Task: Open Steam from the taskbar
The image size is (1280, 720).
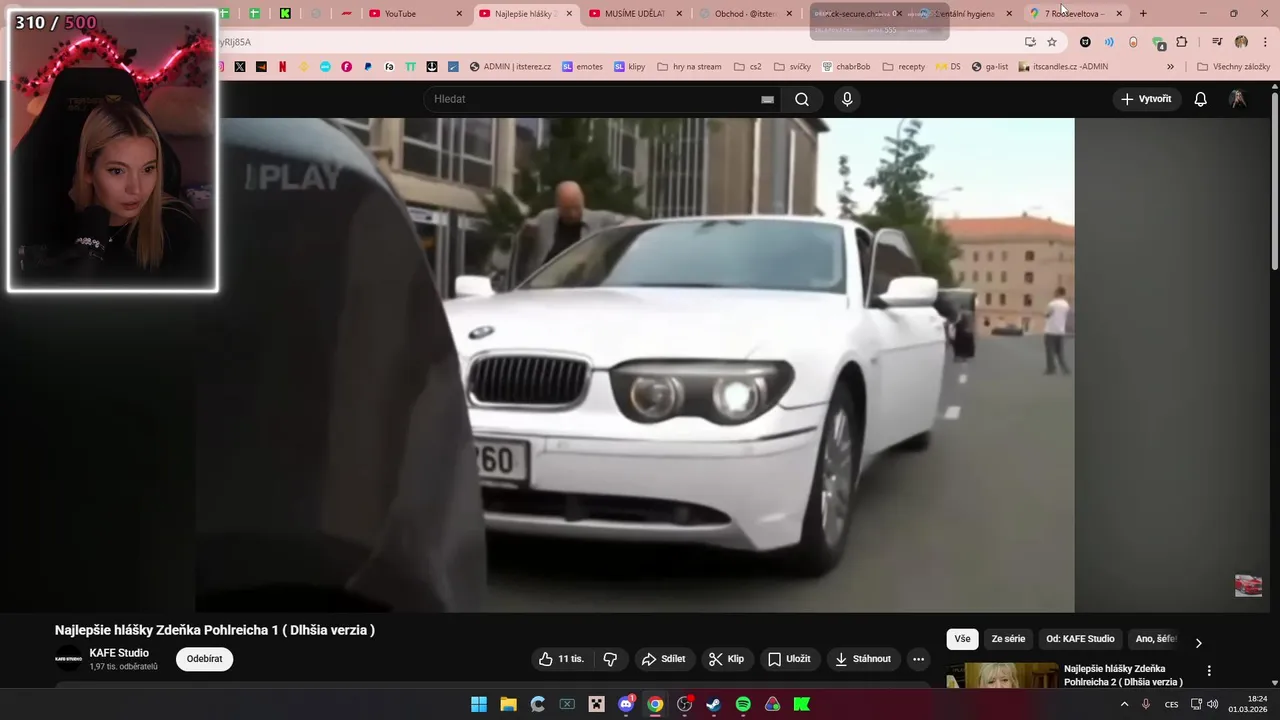Action: pyautogui.click(x=713, y=704)
